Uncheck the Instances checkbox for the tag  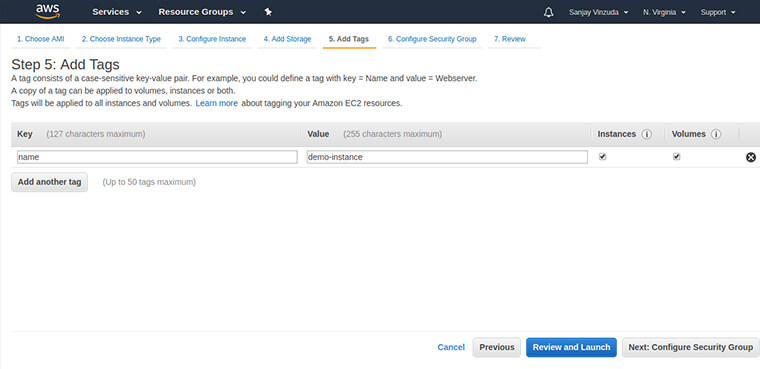(x=602, y=157)
